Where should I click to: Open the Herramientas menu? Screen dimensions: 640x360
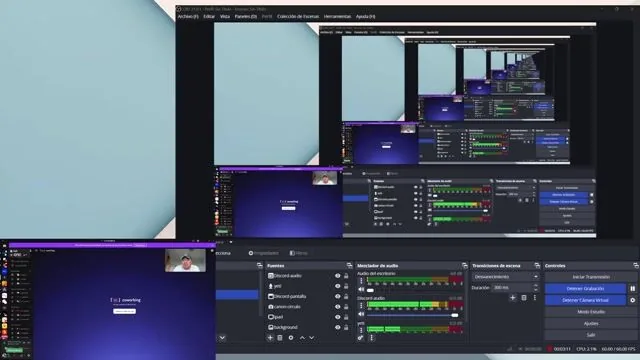click(x=337, y=17)
